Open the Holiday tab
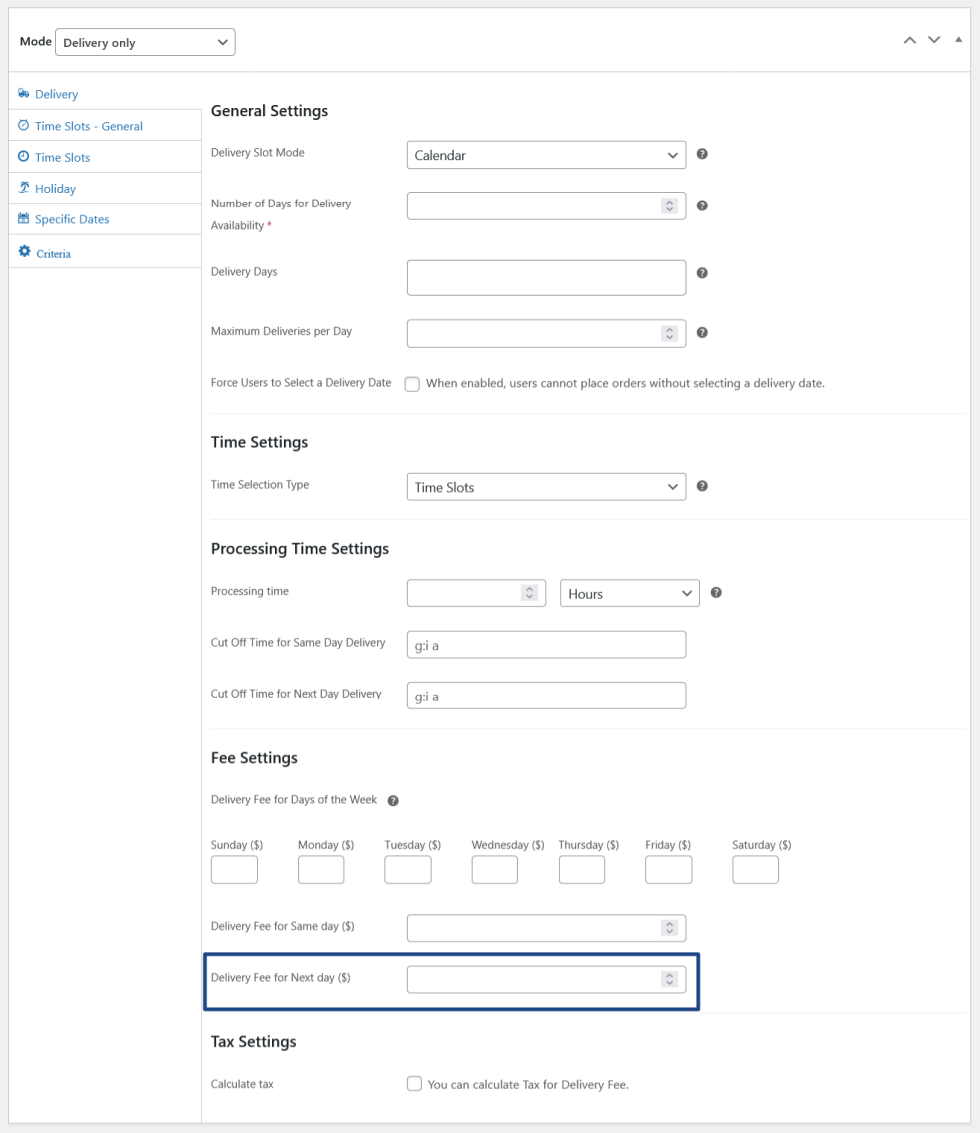The image size is (980, 1133). pyautogui.click(x=55, y=188)
